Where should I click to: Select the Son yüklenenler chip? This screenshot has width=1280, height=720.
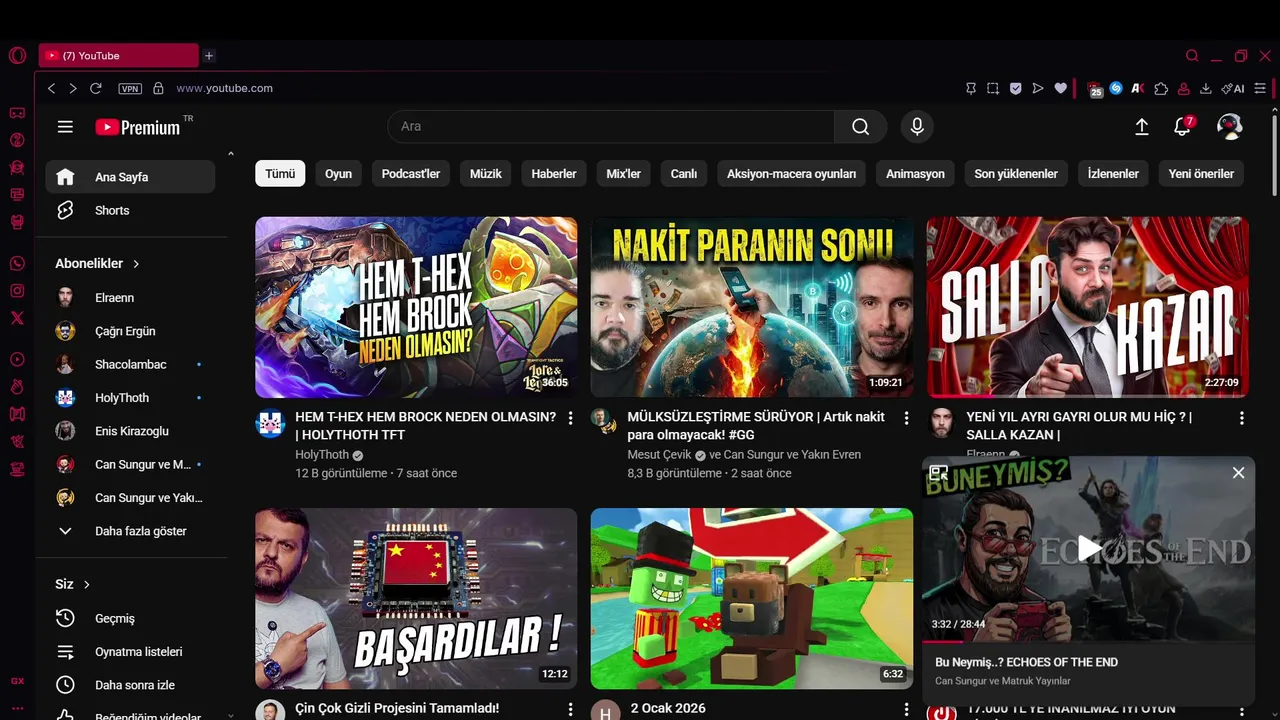[1016, 174]
